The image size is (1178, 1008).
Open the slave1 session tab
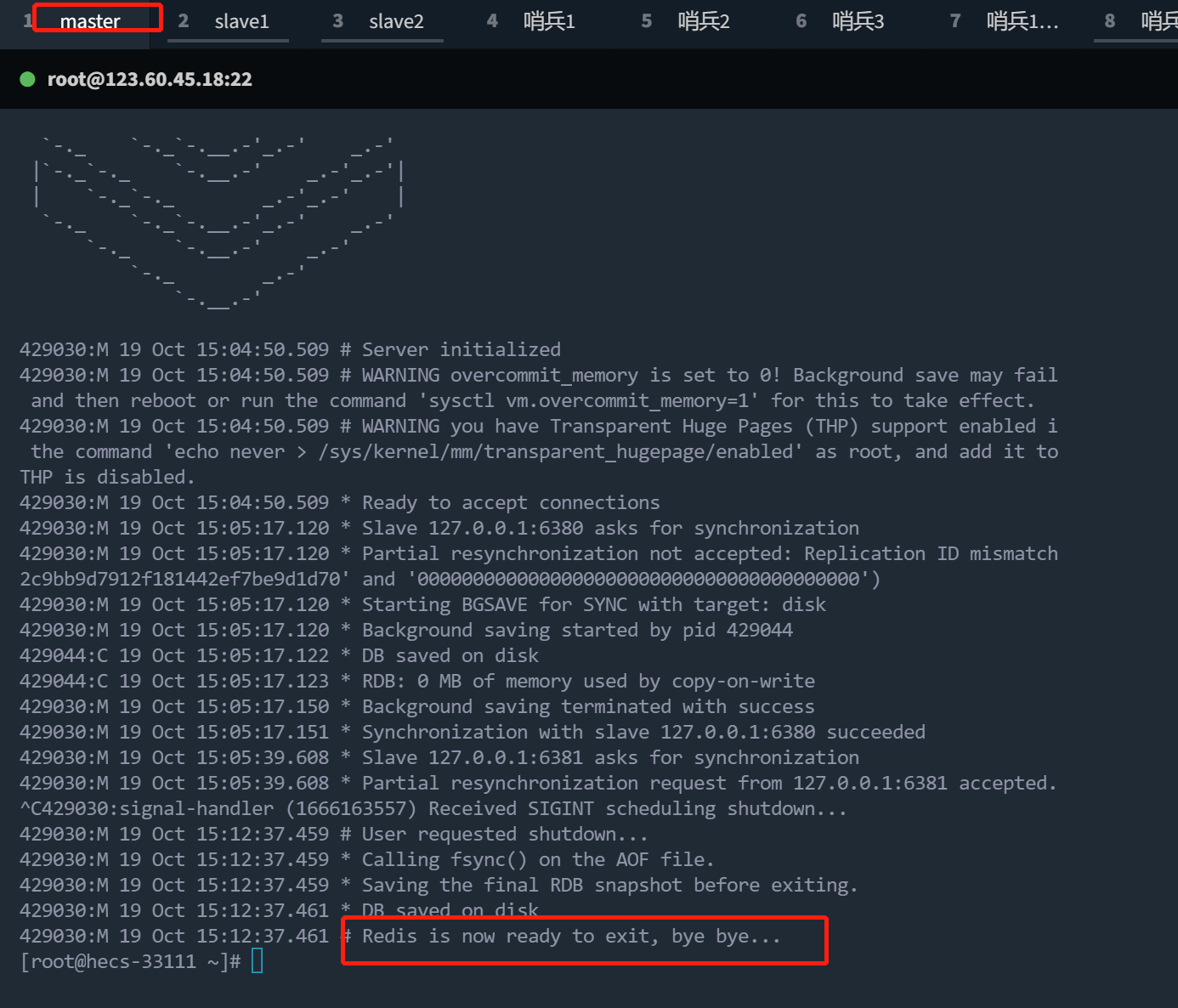241,21
